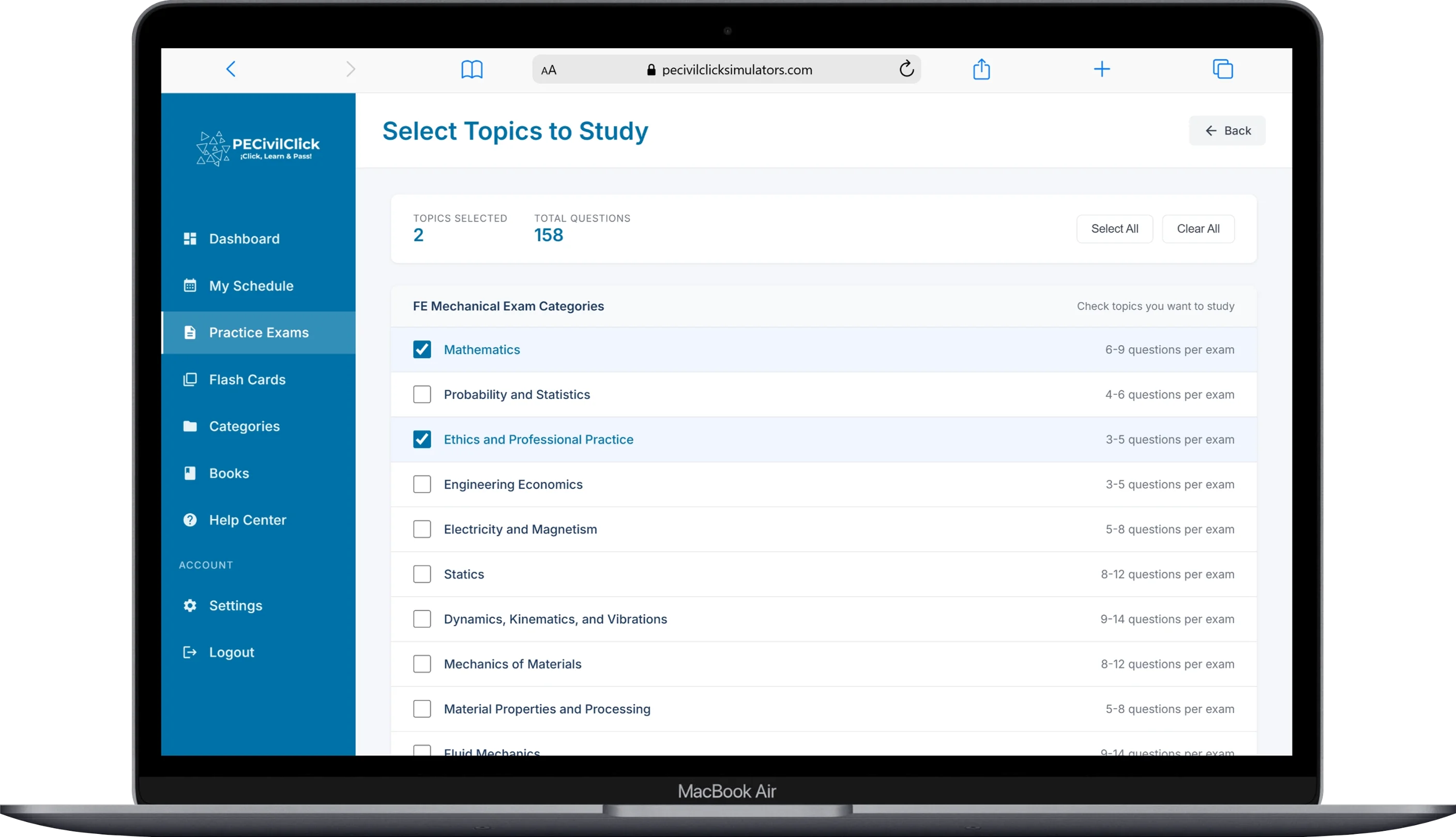Click the Select All button

pyautogui.click(x=1114, y=228)
